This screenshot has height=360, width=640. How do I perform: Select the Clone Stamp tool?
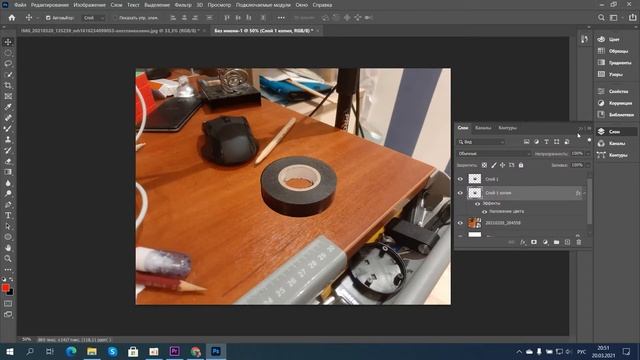point(8,140)
